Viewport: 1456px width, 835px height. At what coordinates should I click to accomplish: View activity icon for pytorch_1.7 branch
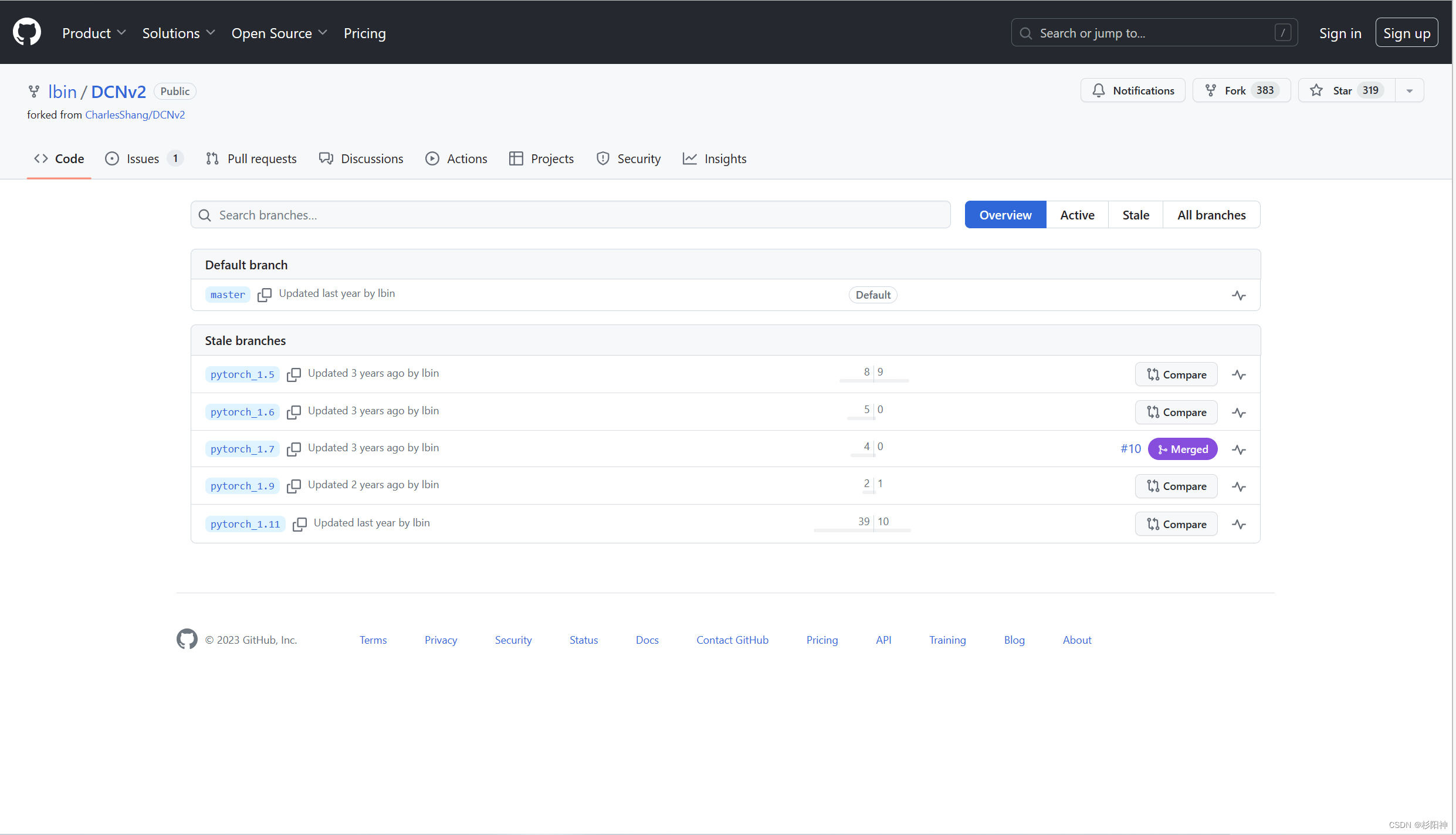[x=1238, y=449]
